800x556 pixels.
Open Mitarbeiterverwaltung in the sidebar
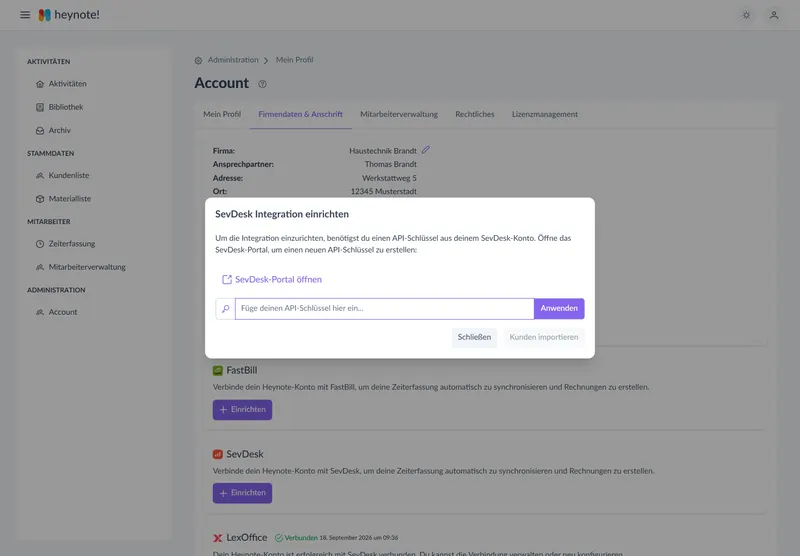(87, 267)
